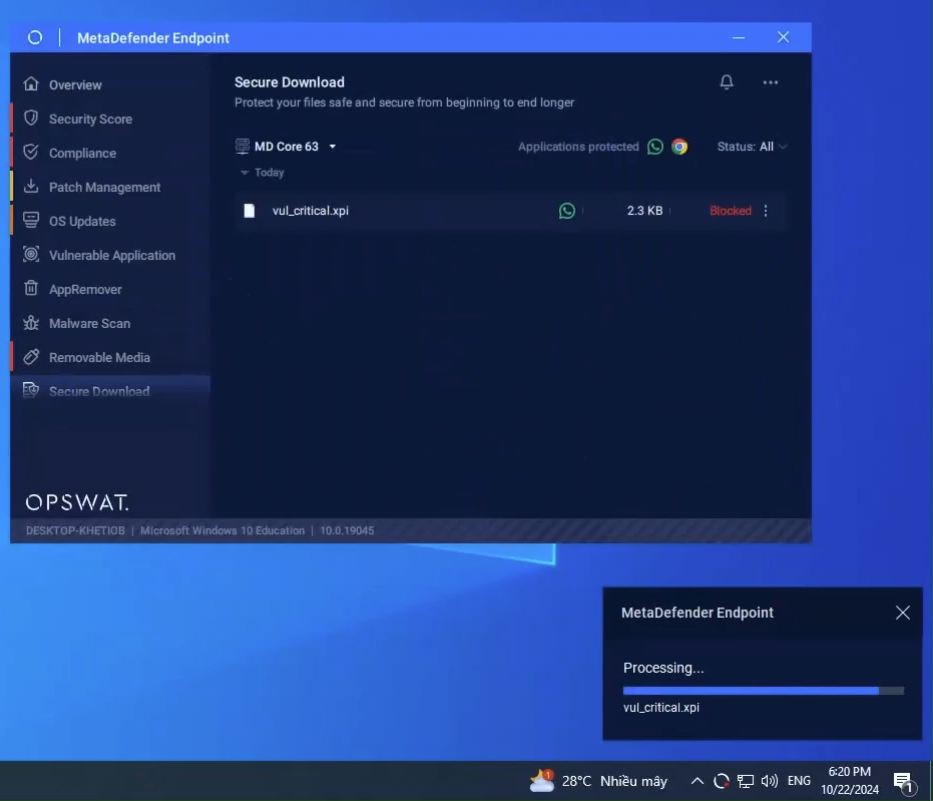Screen dimensions: 933x801
Task: Close the MetaDefender Endpoint window
Action: 783,37
